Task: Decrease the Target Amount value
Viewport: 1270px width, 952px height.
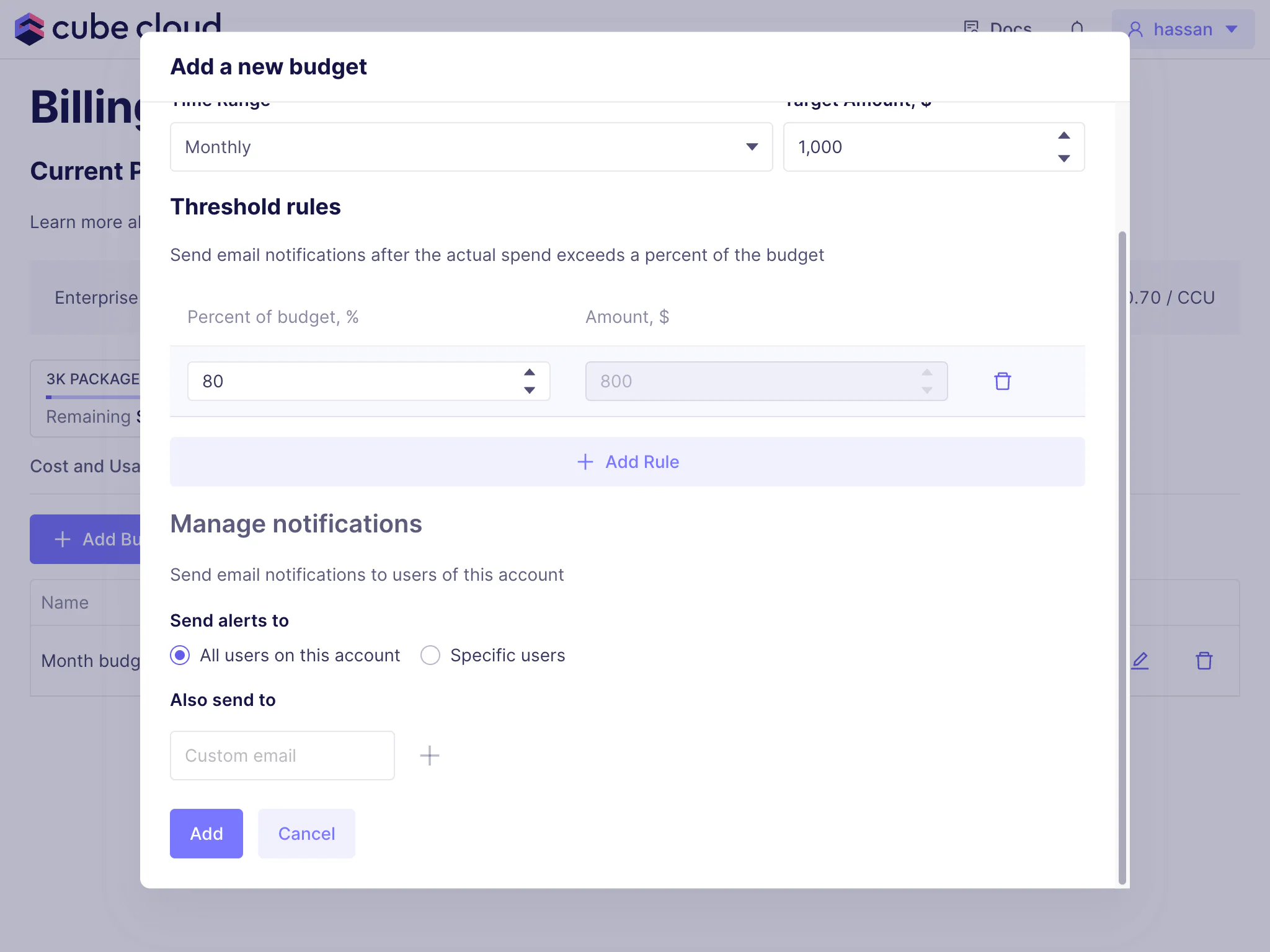Action: (x=1064, y=159)
